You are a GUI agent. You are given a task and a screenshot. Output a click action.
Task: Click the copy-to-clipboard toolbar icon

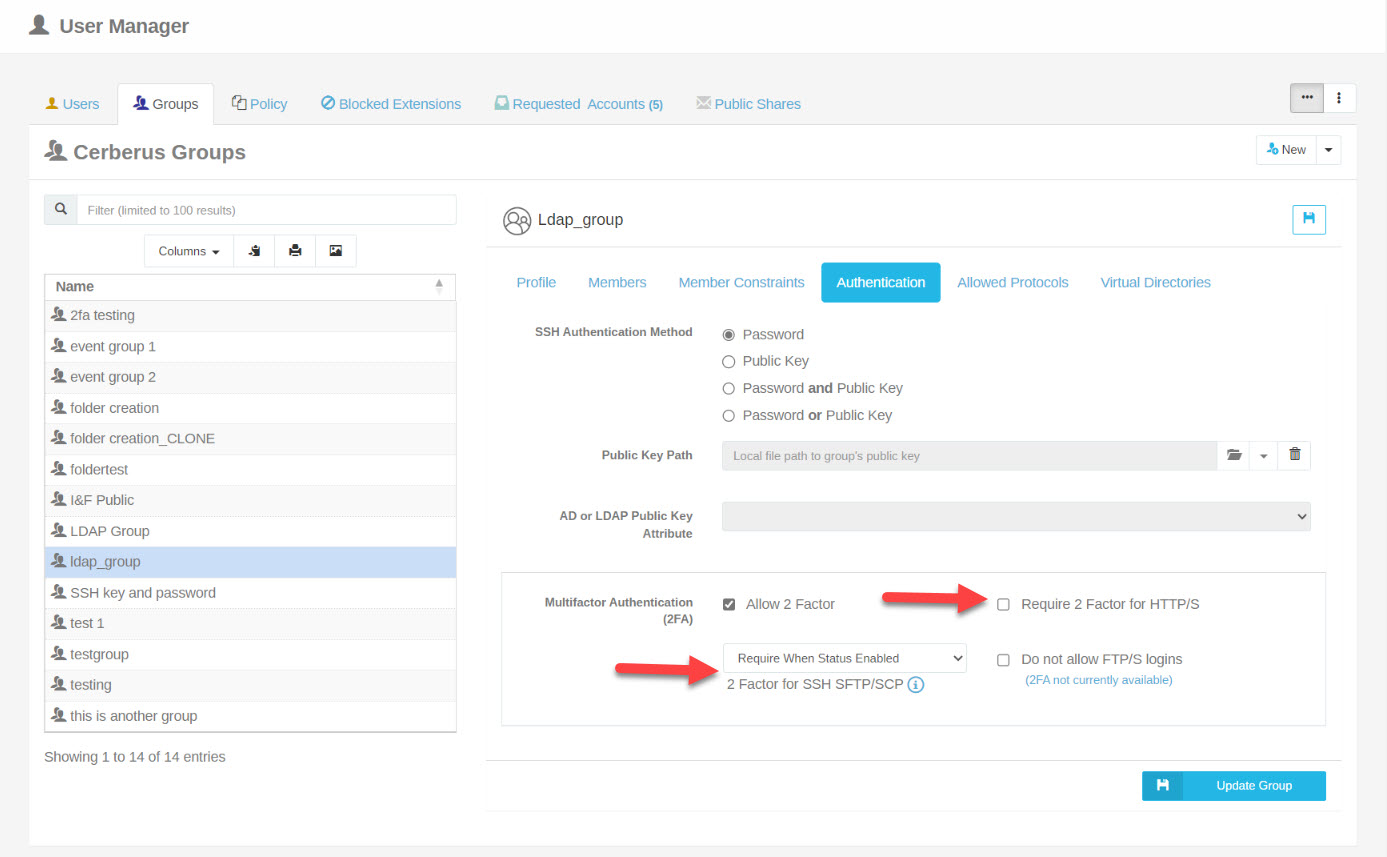click(x=254, y=251)
